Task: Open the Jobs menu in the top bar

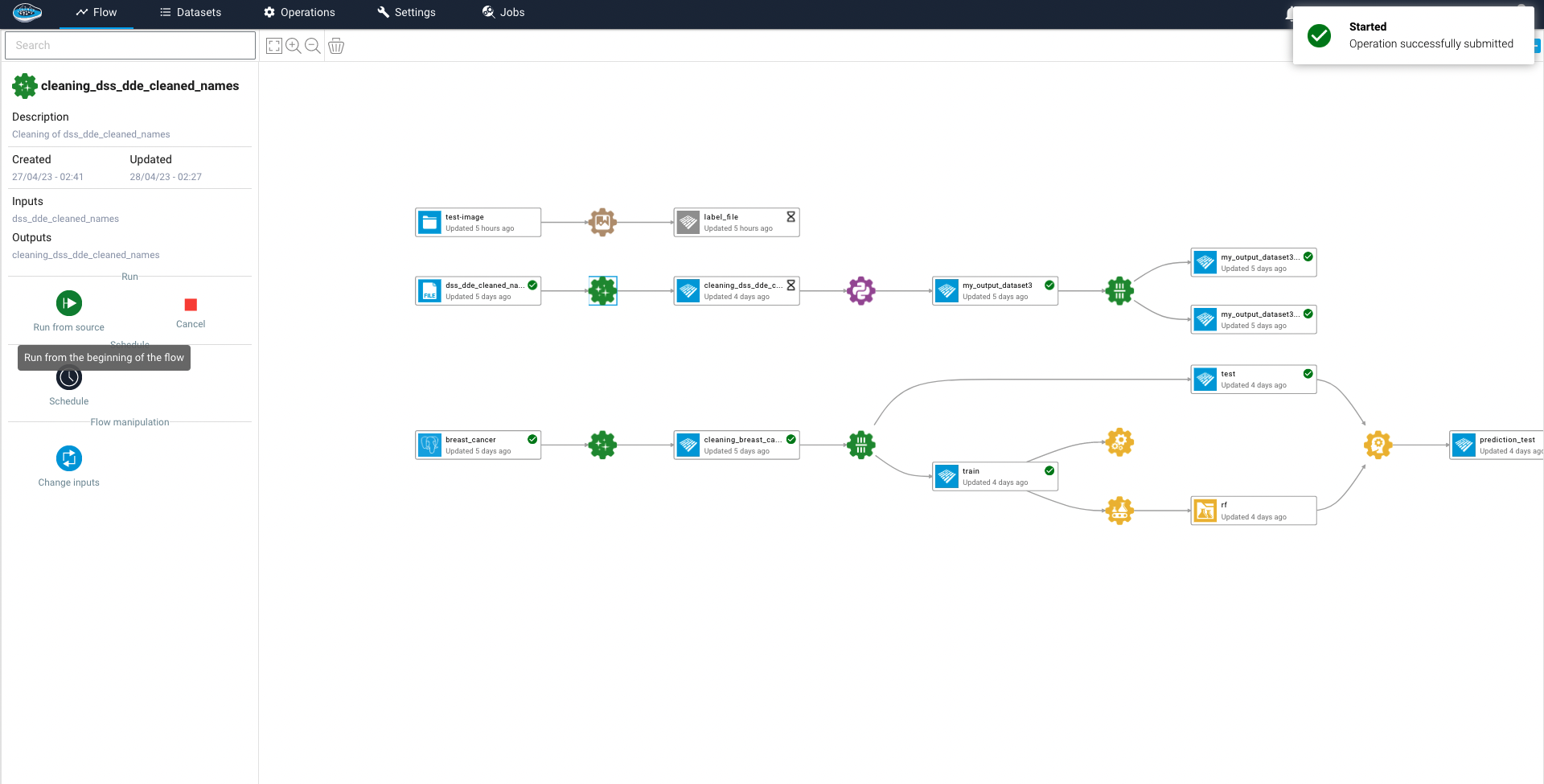Action: click(x=503, y=12)
